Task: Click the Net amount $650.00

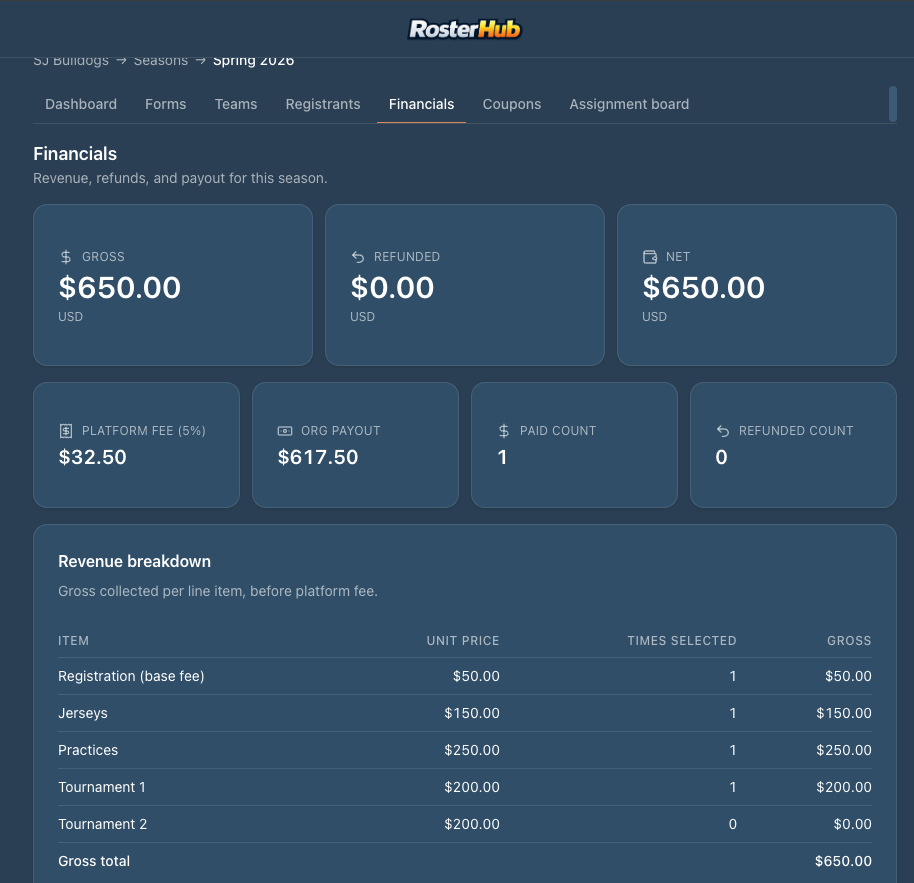Action: (703, 288)
